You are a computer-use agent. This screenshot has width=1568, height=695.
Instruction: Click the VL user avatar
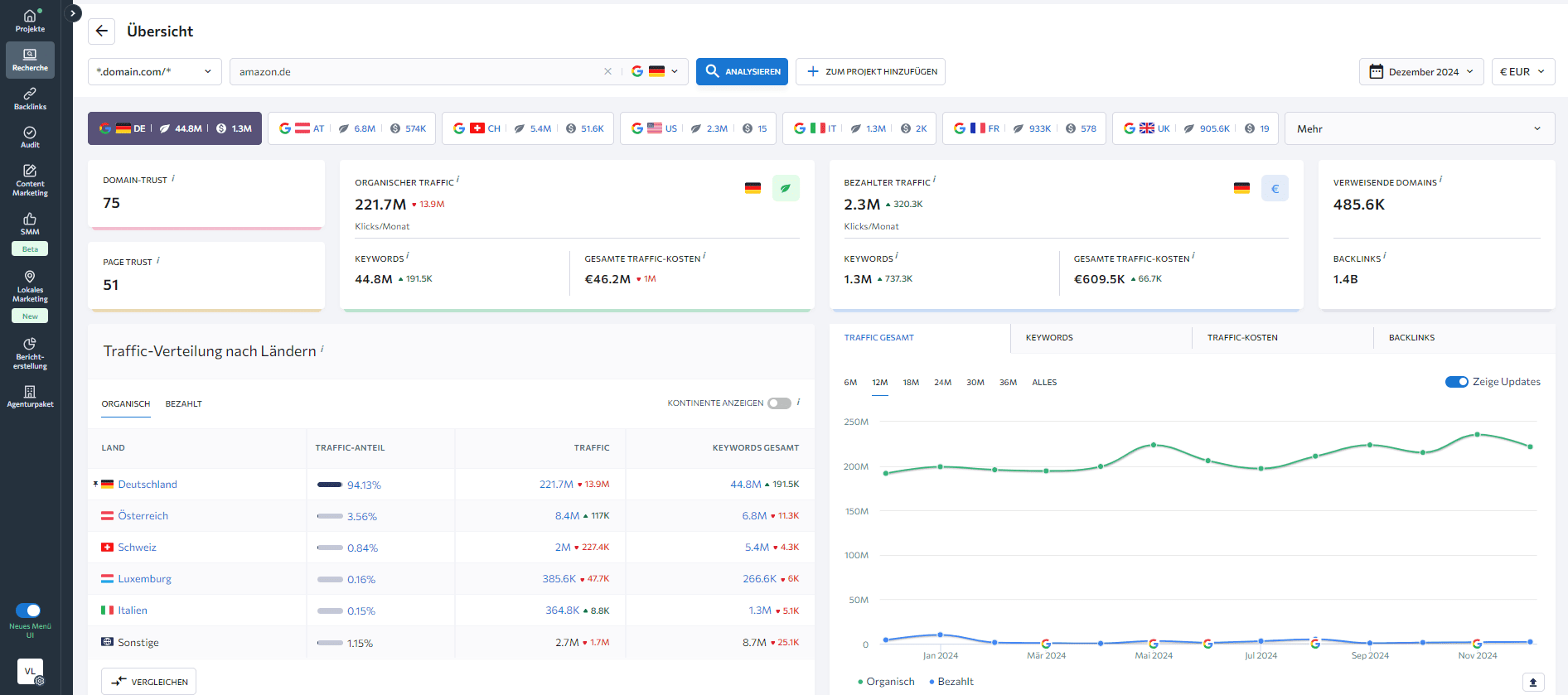30,671
